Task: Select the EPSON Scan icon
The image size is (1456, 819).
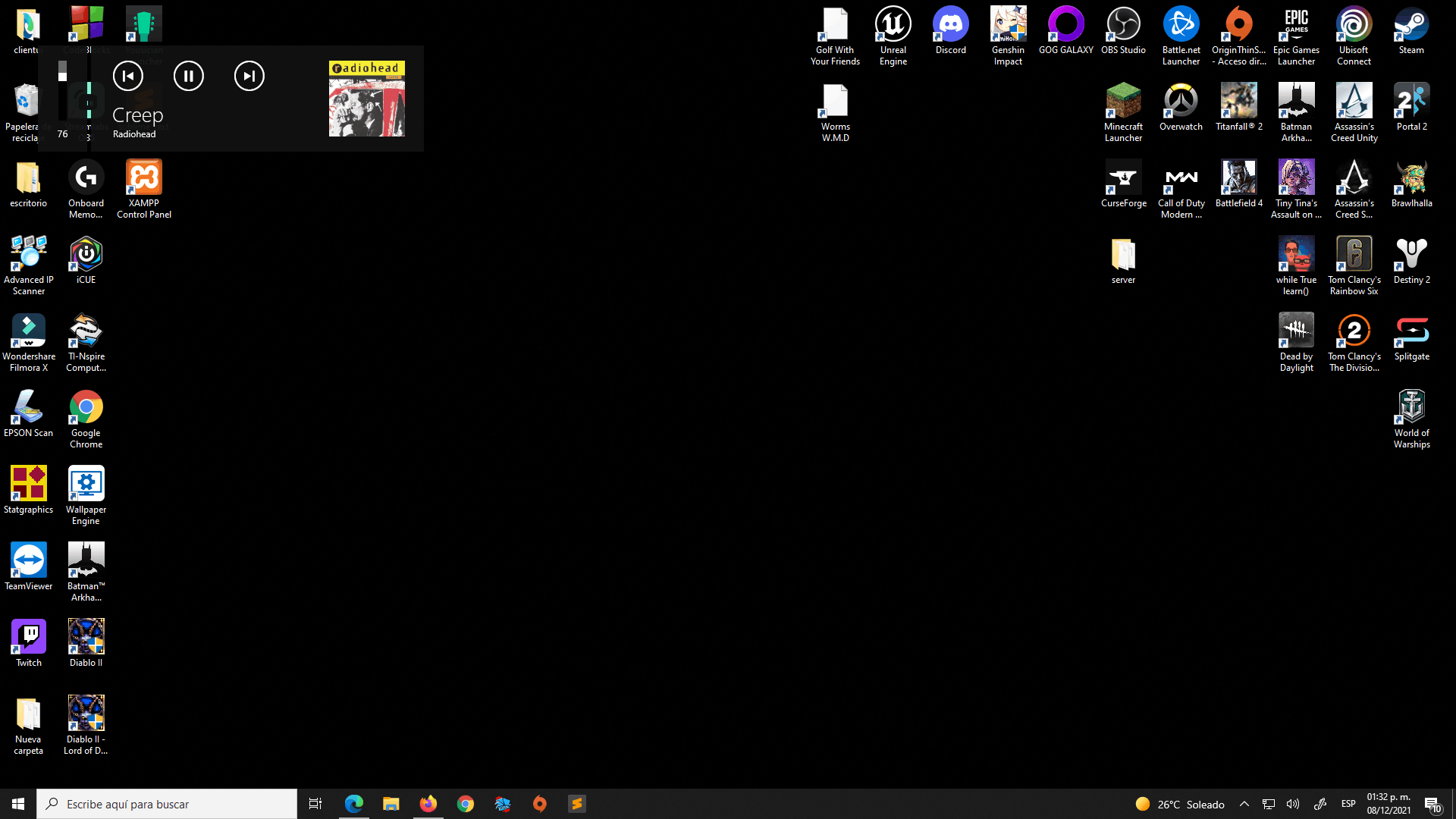Action: [x=29, y=413]
